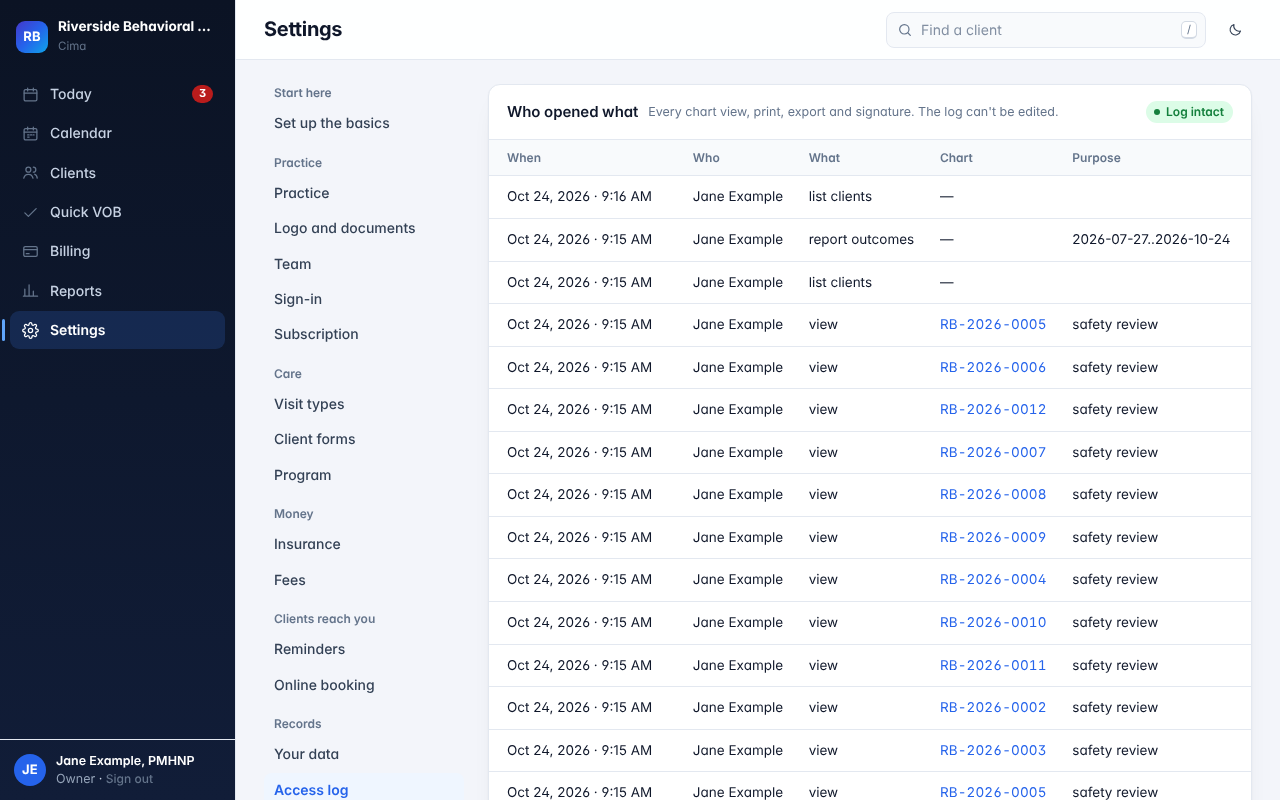
Task: Click the Log intact status badge
Action: pos(1189,112)
